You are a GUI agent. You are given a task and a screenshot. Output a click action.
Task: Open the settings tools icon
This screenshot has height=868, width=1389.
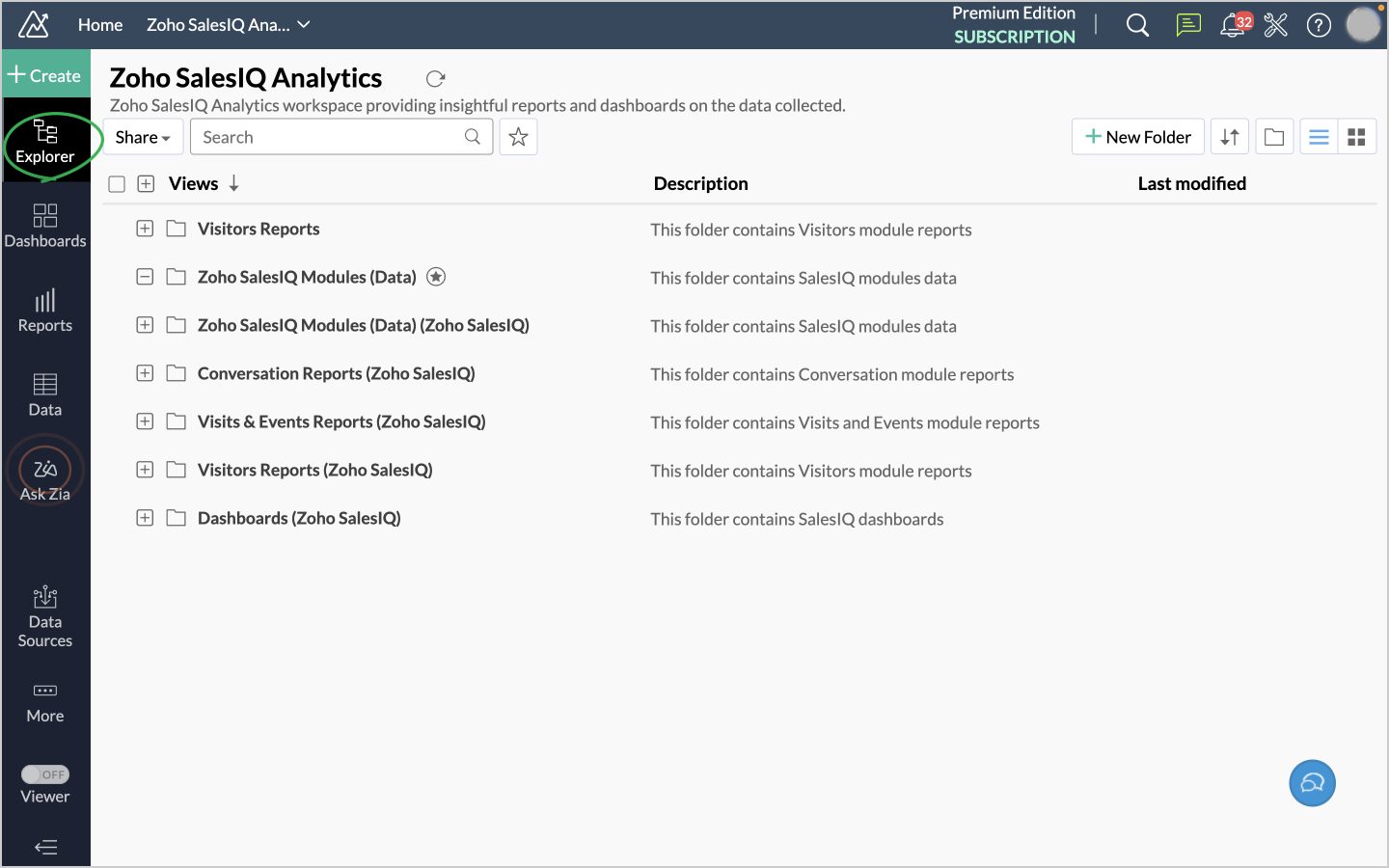click(1276, 25)
